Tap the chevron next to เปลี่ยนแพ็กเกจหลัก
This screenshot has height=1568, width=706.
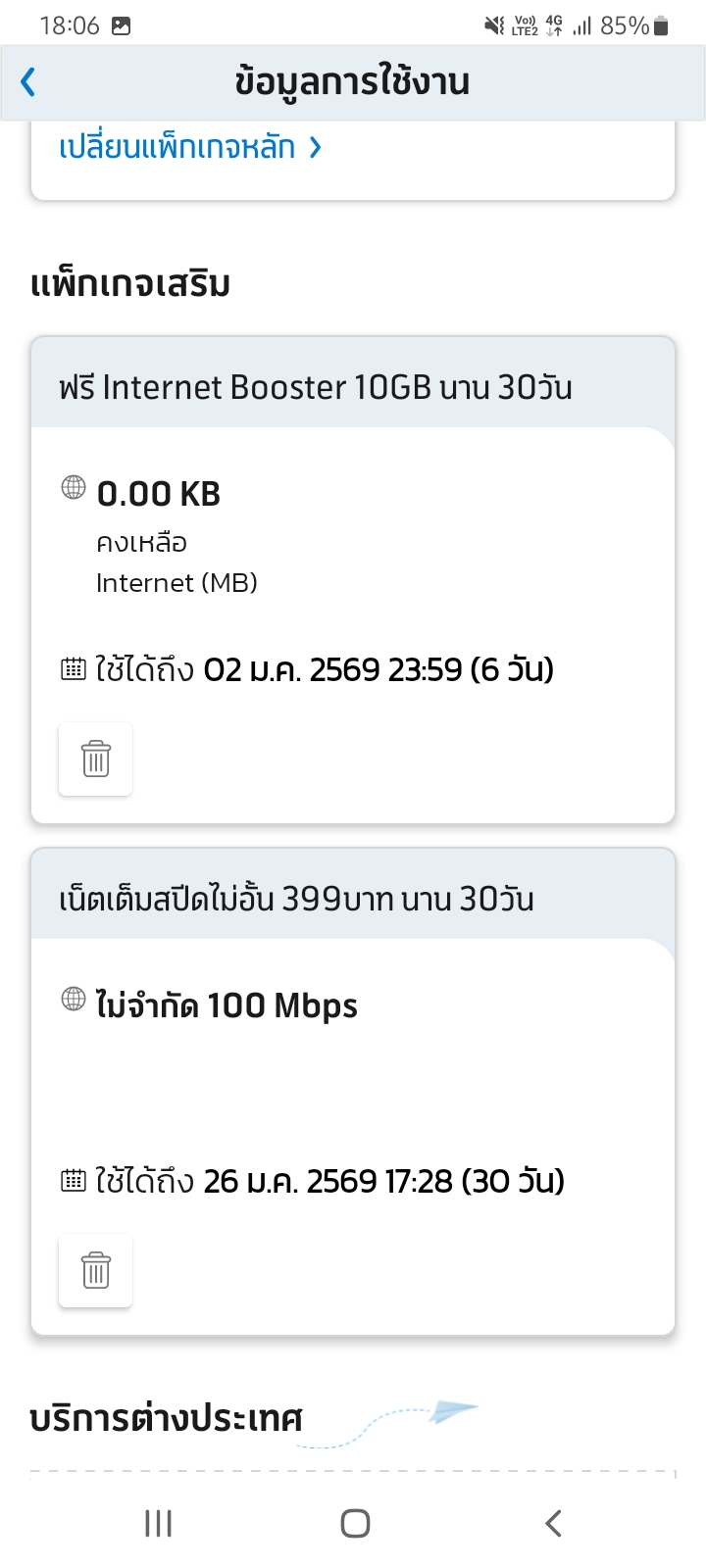[x=315, y=147]
